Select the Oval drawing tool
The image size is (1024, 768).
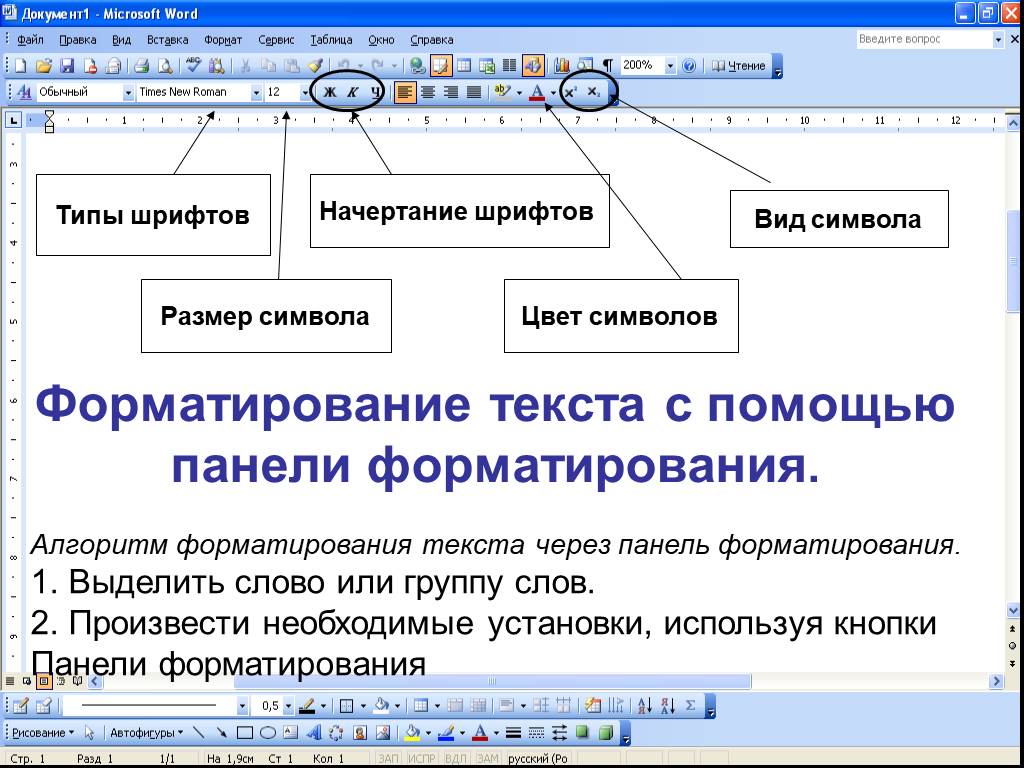pyautogui.click(x=268, y=733)
